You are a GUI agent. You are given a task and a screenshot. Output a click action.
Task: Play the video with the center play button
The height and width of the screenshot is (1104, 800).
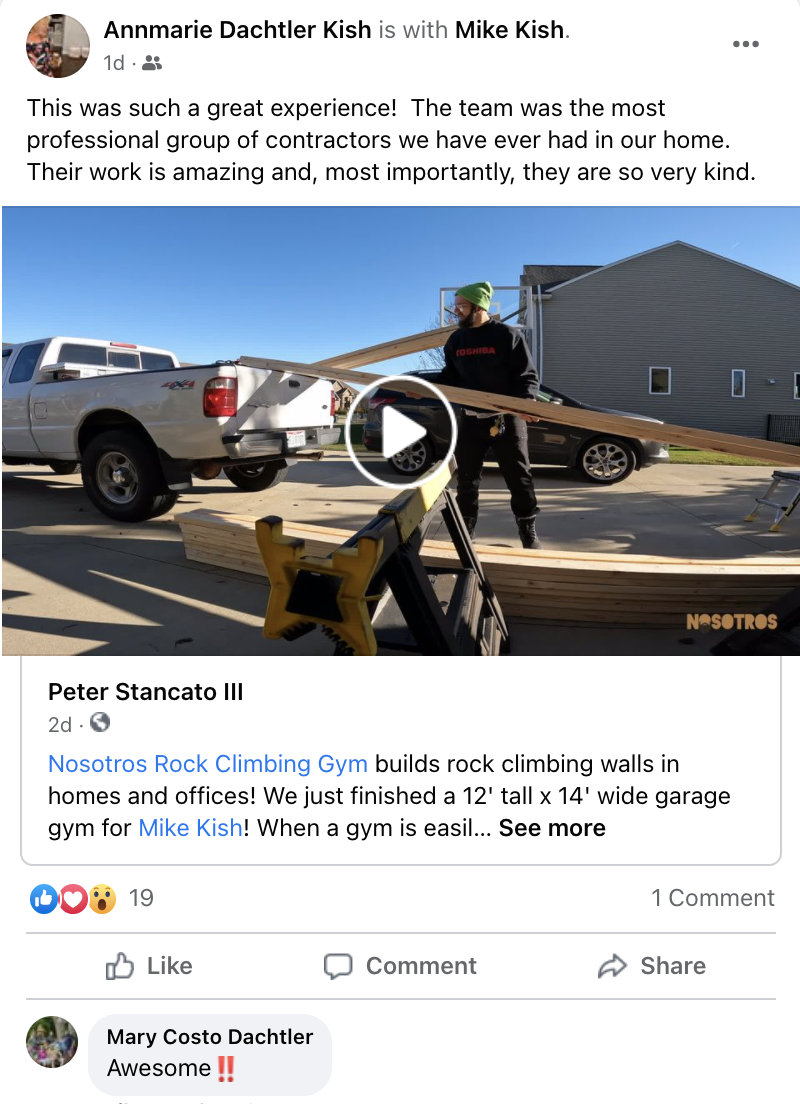click(401, 432)
